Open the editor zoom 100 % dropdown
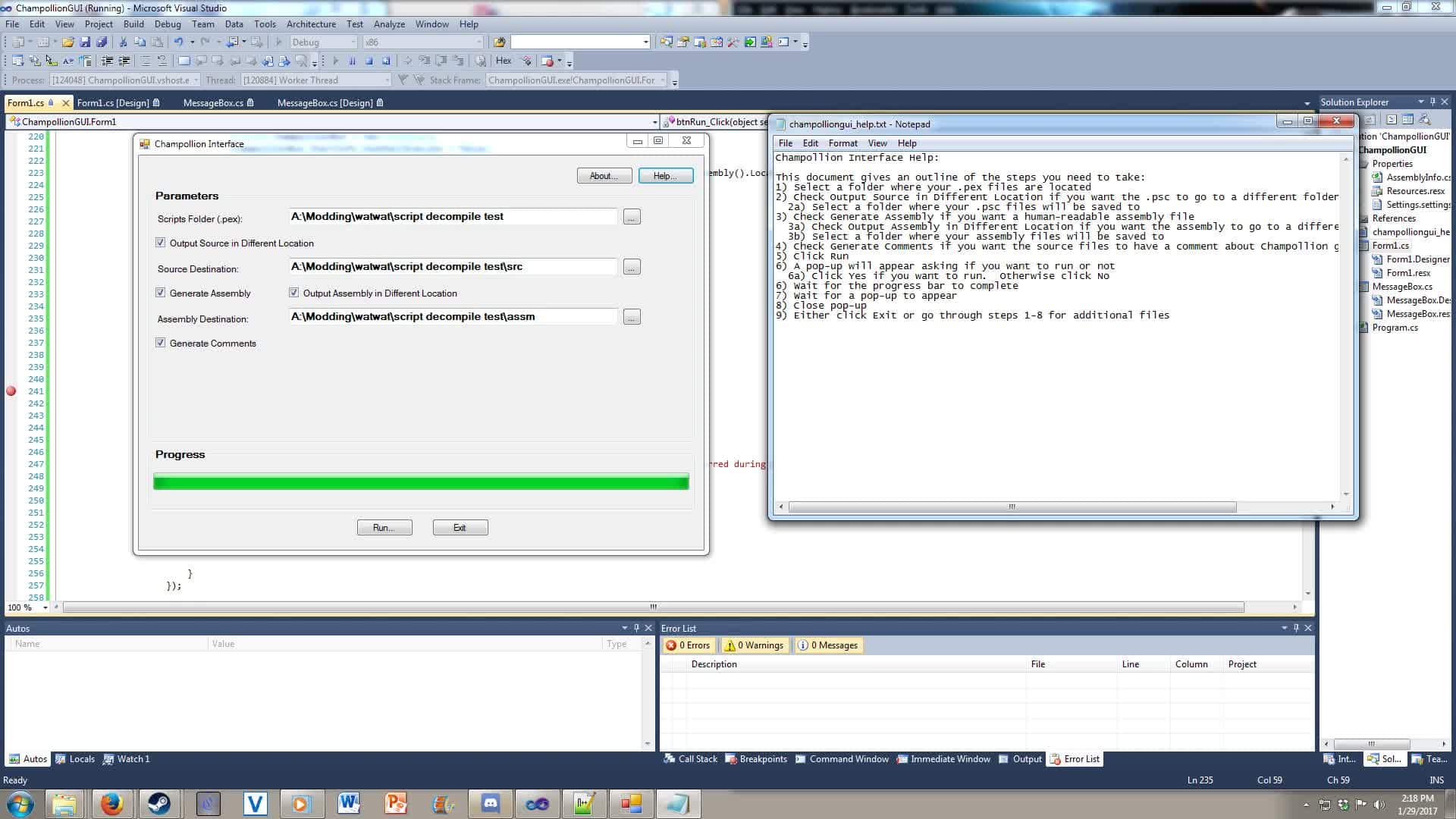Image resolution: width=1456 pixels, height=819 pixels. point(45,607)
